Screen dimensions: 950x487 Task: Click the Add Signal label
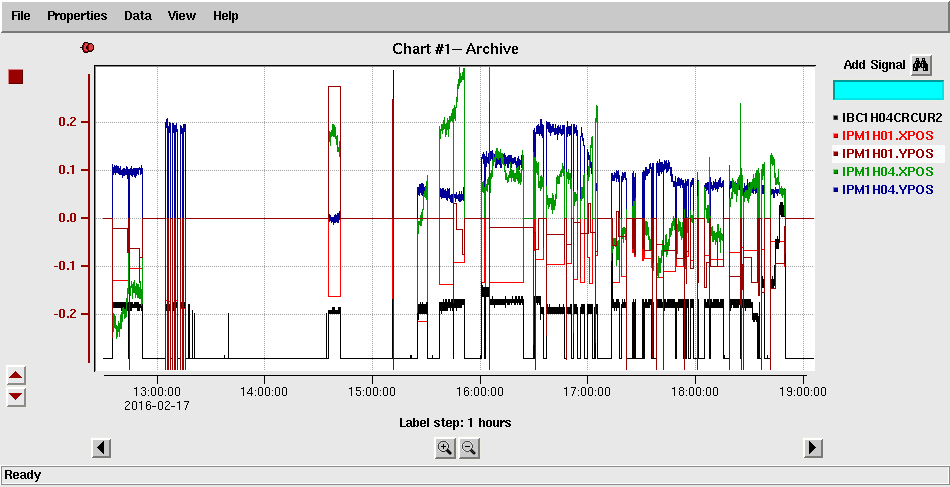click(x=874, y=65)
